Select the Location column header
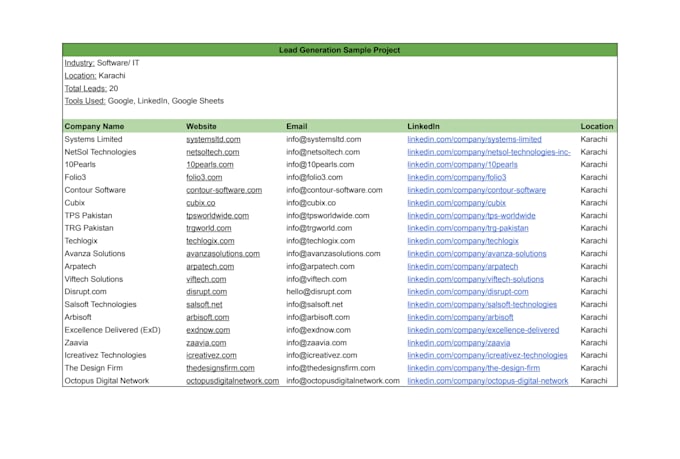This screenshot has width=680, height=459. point(597,127)
